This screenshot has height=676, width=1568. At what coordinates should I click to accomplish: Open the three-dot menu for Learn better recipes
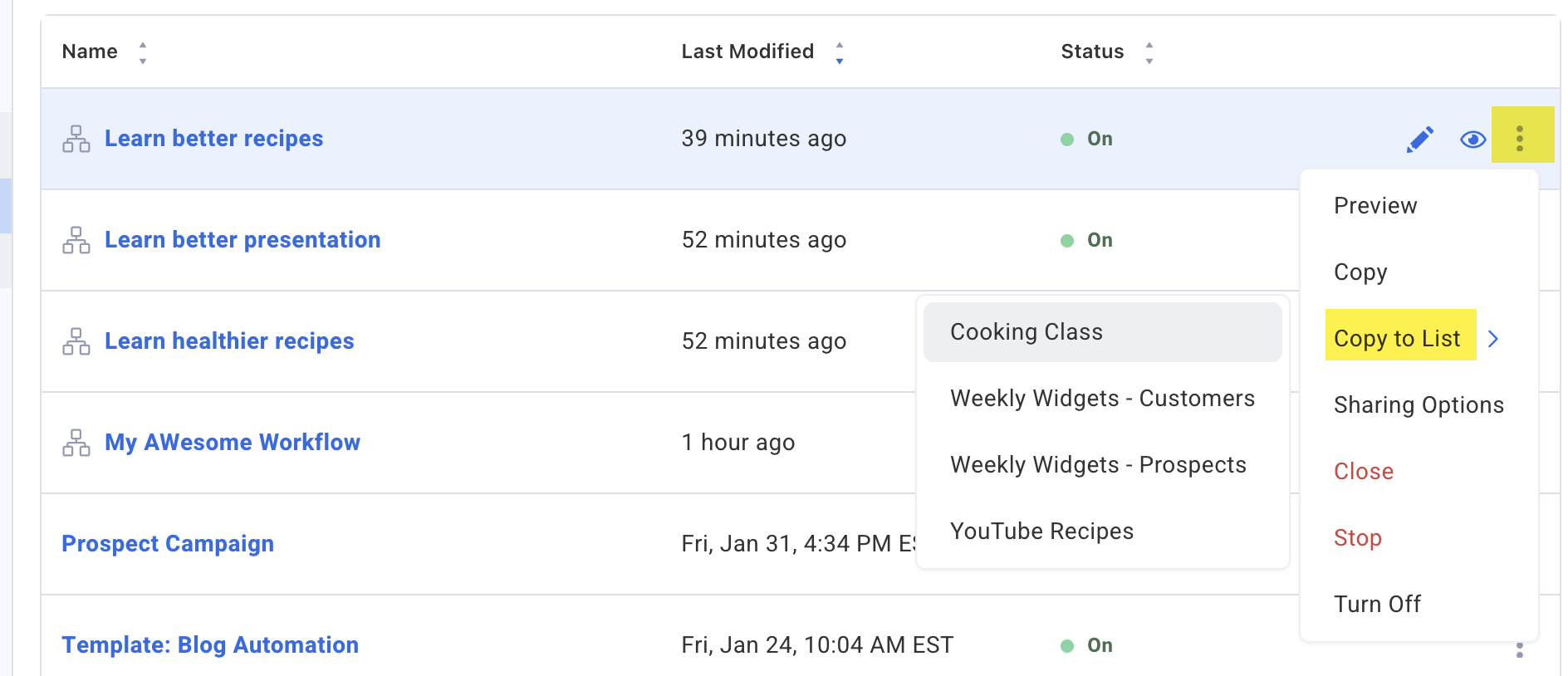(x=1520, y=138)
